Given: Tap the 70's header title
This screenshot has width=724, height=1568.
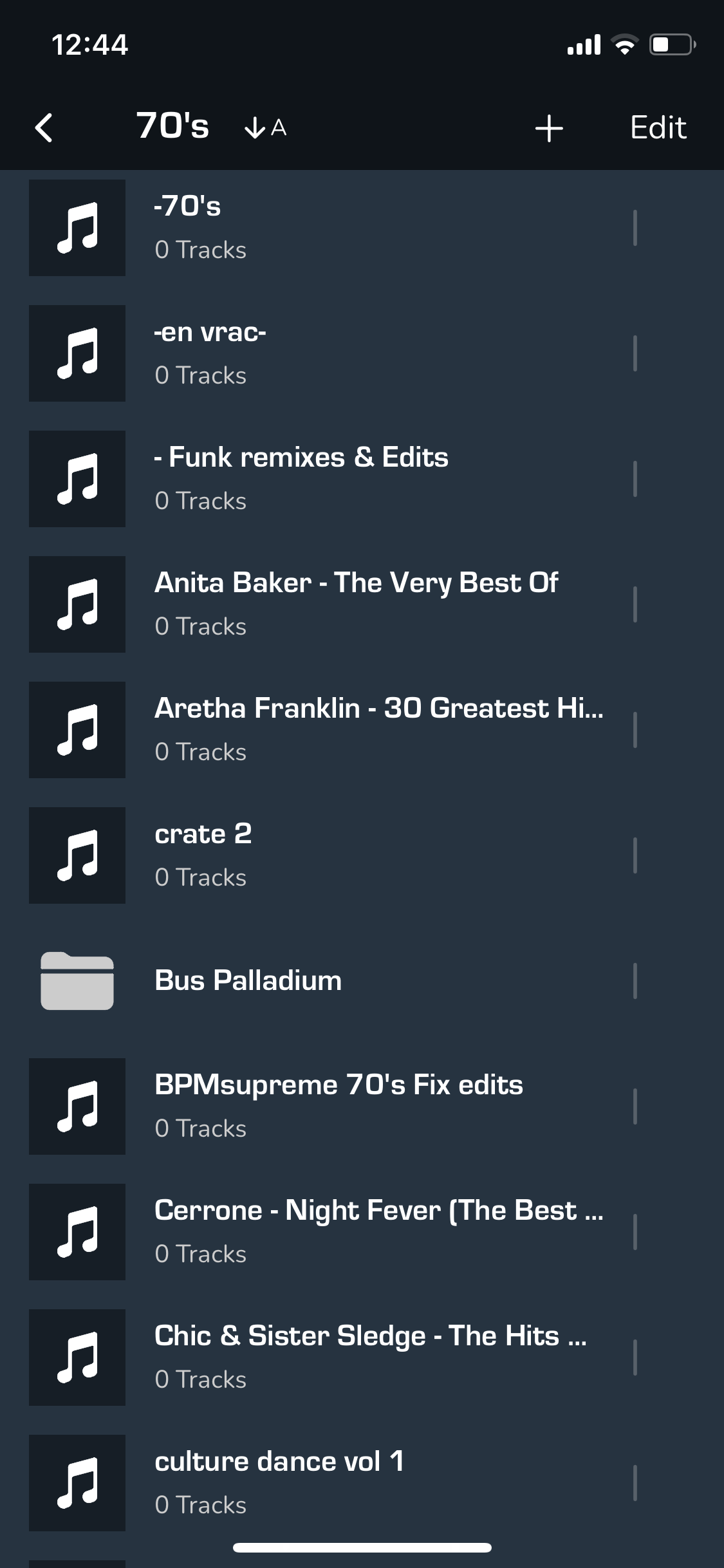Looking at the screenshot, I should (x=172, y=126).
